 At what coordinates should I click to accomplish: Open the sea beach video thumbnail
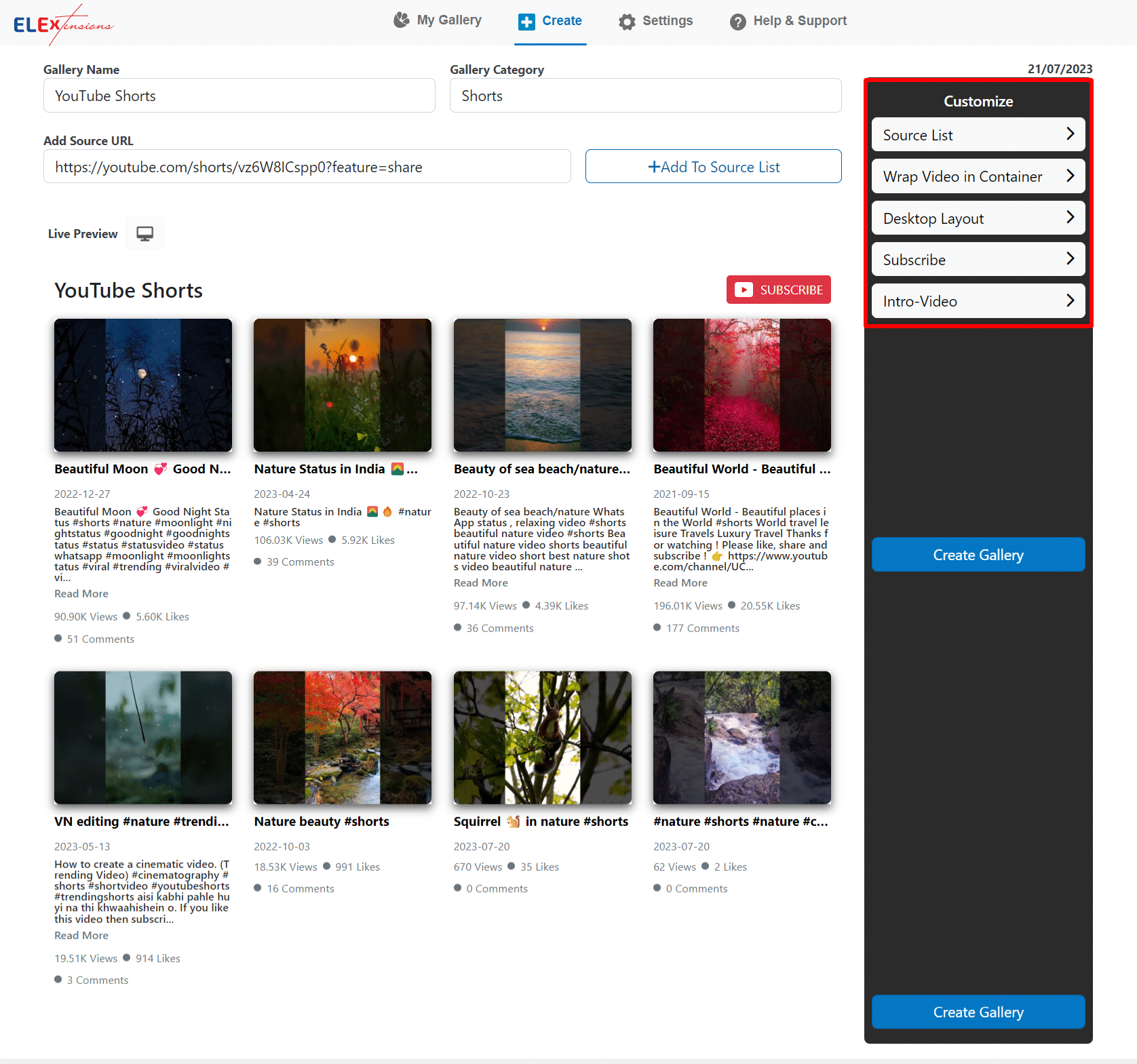click(x=543, y=385)
